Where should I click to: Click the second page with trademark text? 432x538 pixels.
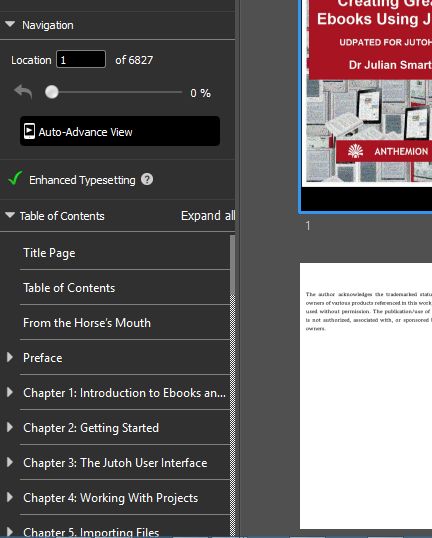(x=366, y=396)
